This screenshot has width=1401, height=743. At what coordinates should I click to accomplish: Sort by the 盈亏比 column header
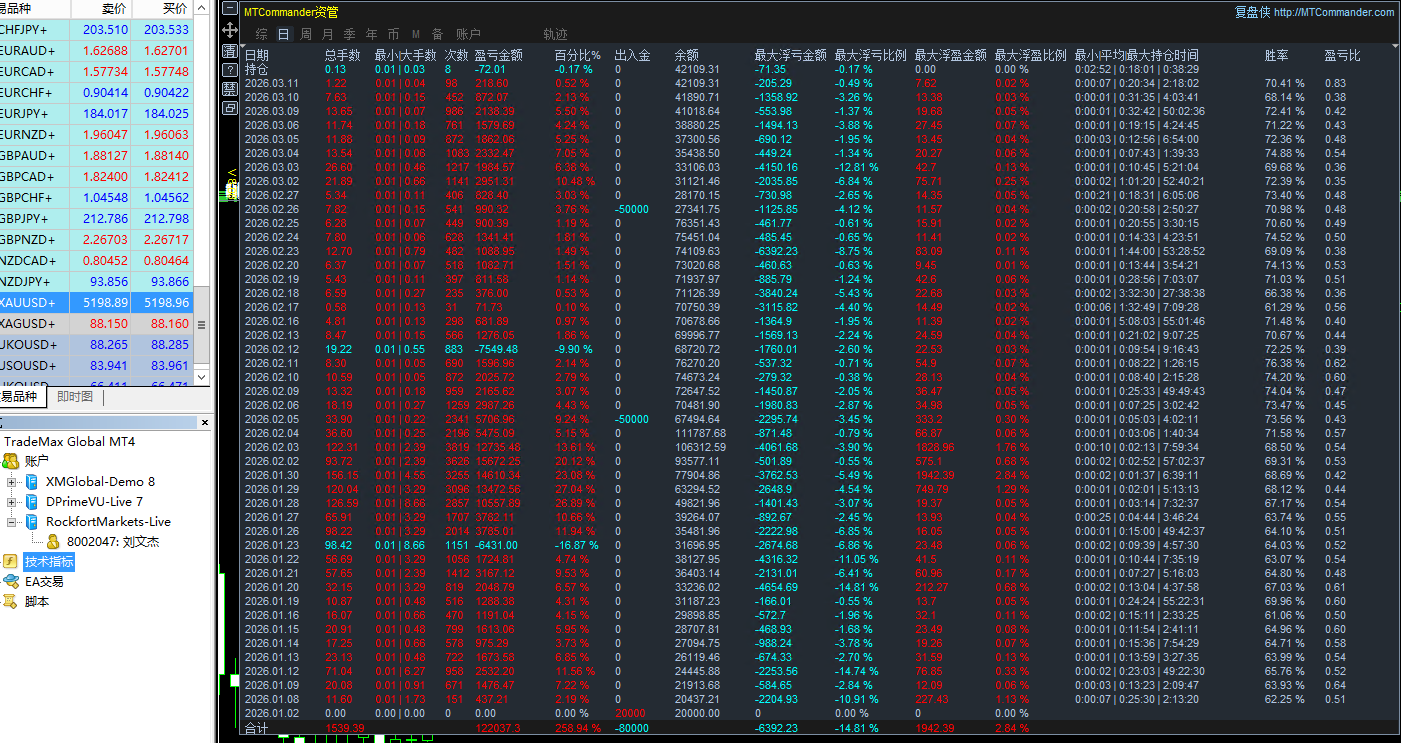[x=1343, y=55]
